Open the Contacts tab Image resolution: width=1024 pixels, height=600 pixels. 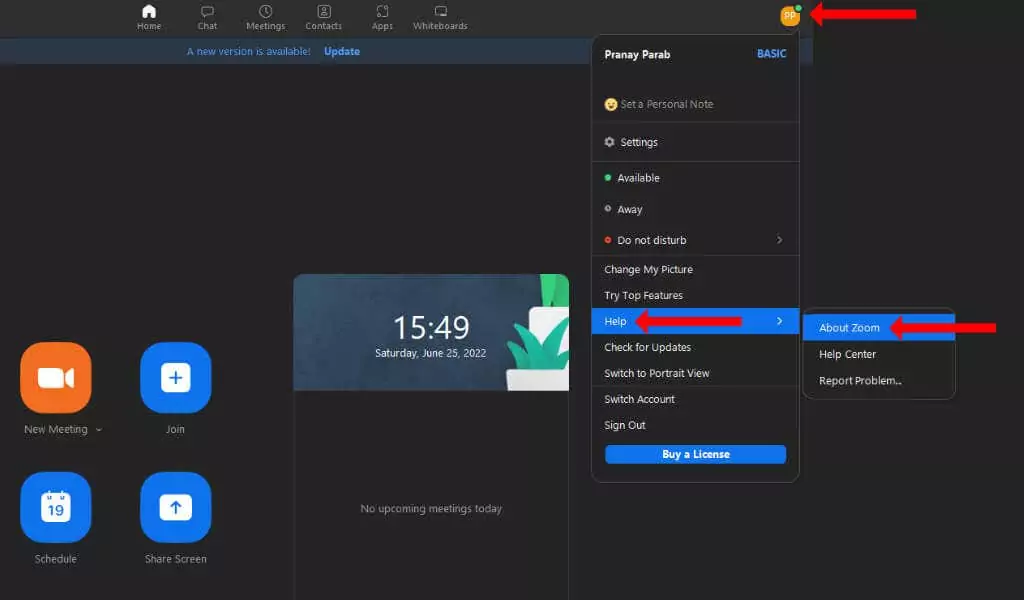(323, 17)
